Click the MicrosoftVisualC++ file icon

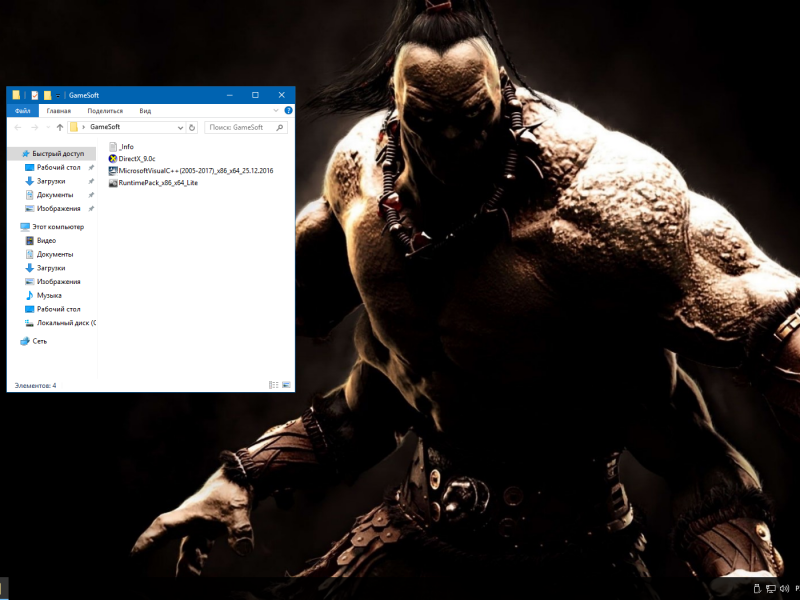(x=113, y=171)
